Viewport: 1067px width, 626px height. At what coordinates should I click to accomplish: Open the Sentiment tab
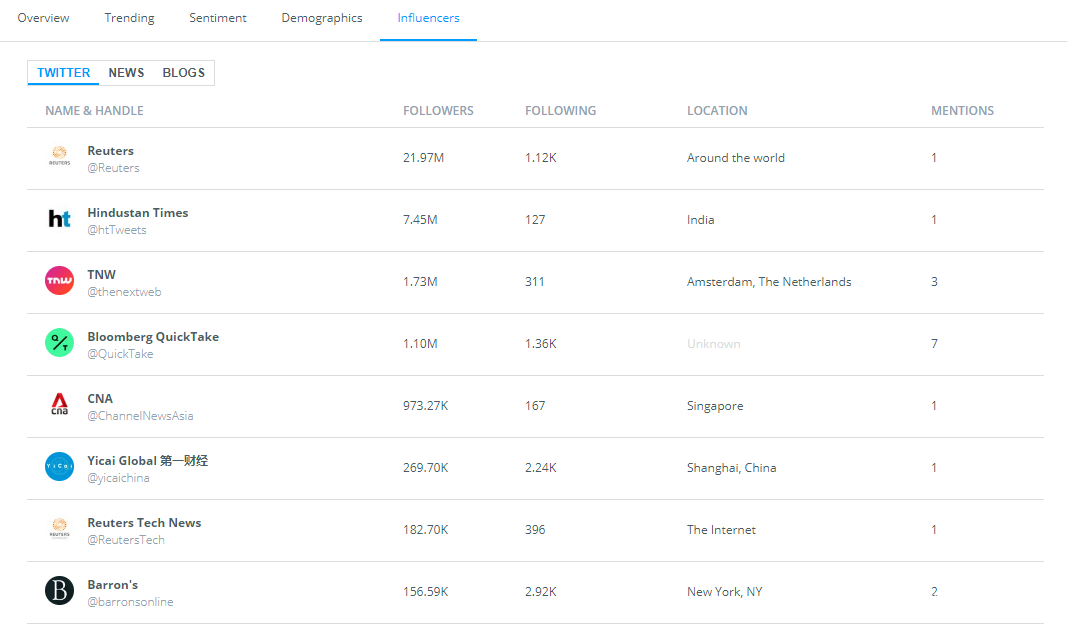(x=218, y=18)
